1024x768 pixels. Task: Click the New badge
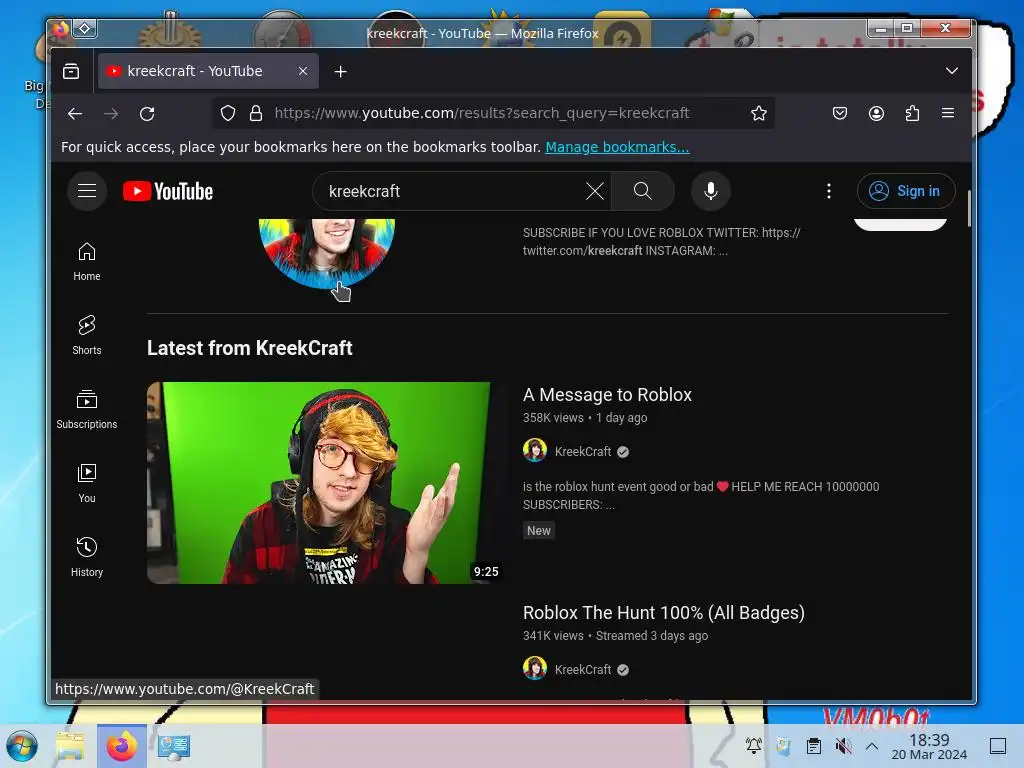click(539, 530)
